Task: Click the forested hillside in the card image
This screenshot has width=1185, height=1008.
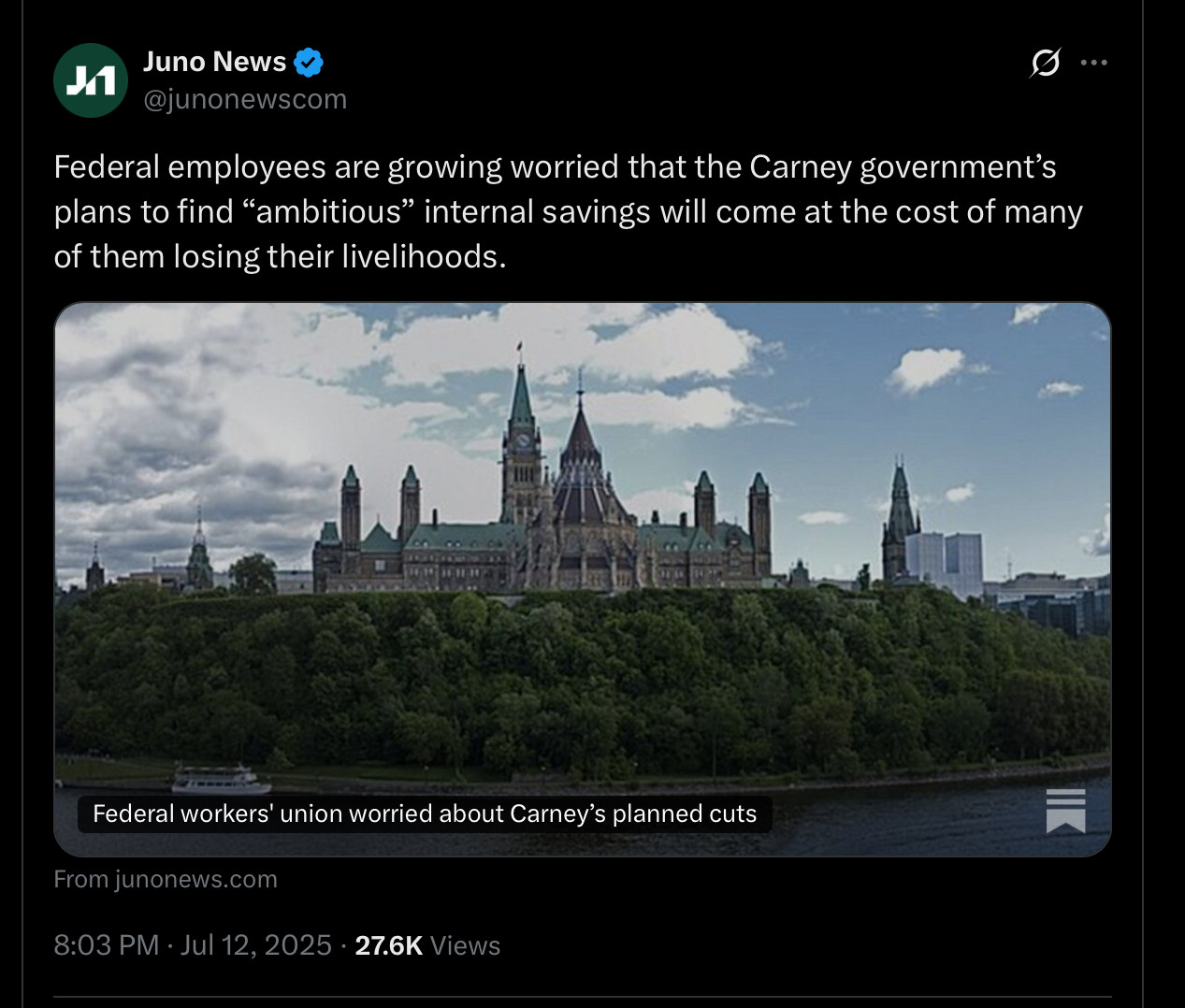Action: click(x=580, y=683)
